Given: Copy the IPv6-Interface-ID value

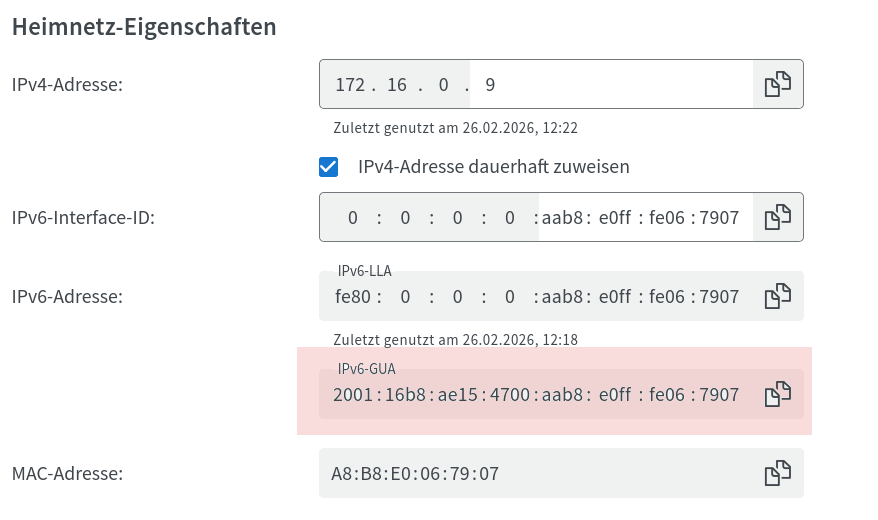Looking at the screenshot, I should [778, 217].
